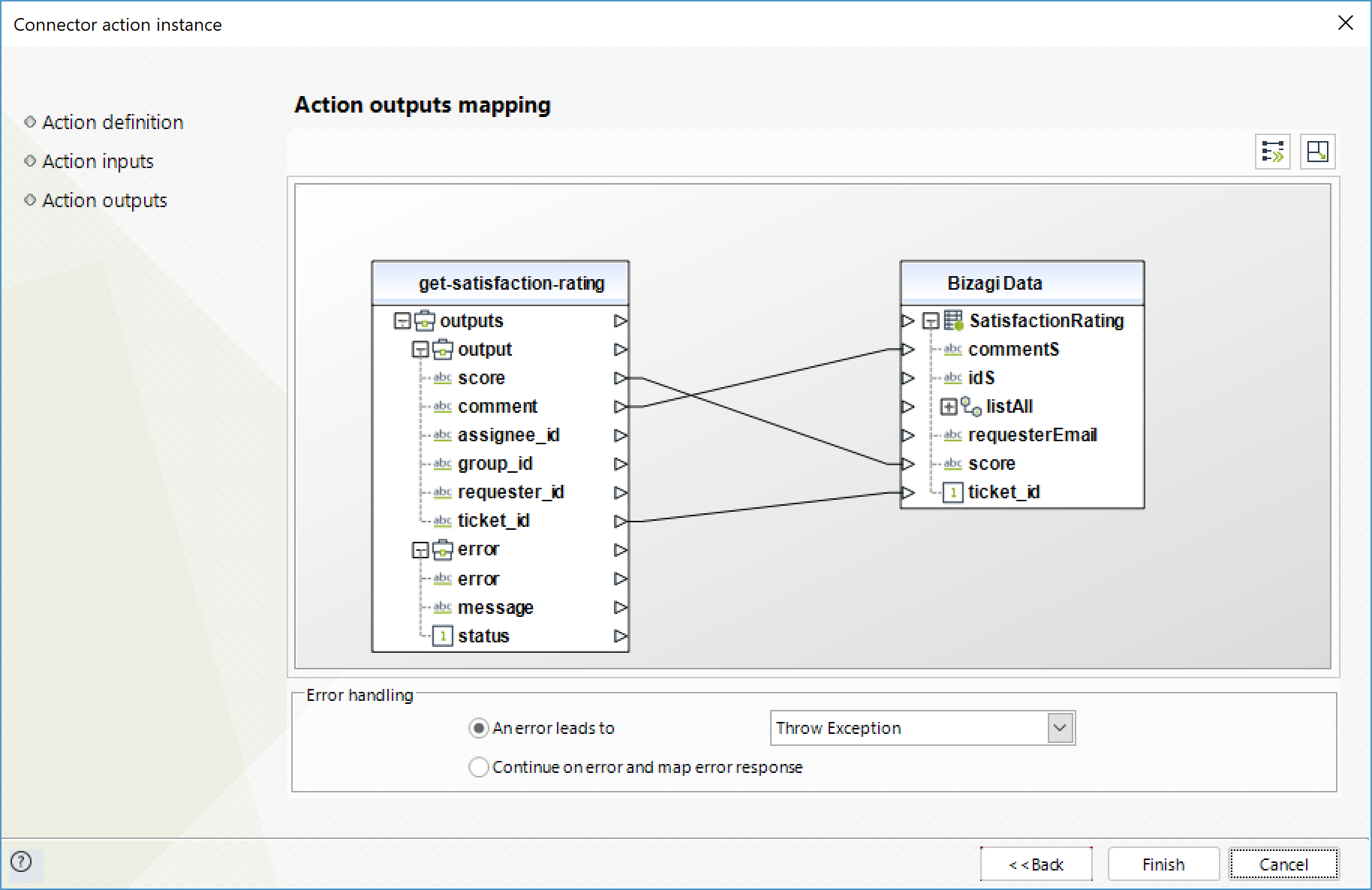Select the group_id source field
The image size is (1372, 890).
click(x=495, y=464)
